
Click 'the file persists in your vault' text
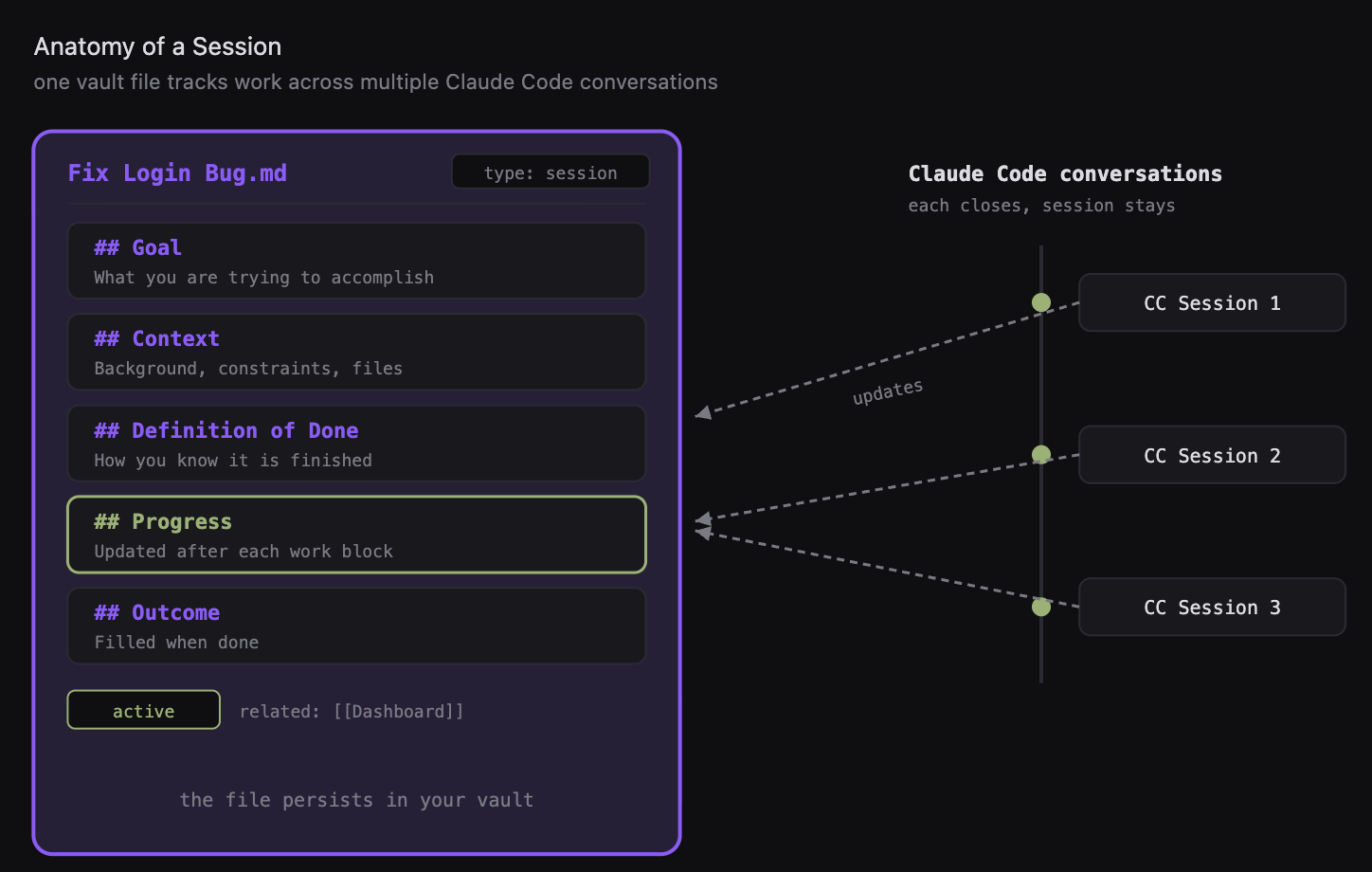click(x=356, y=800)
